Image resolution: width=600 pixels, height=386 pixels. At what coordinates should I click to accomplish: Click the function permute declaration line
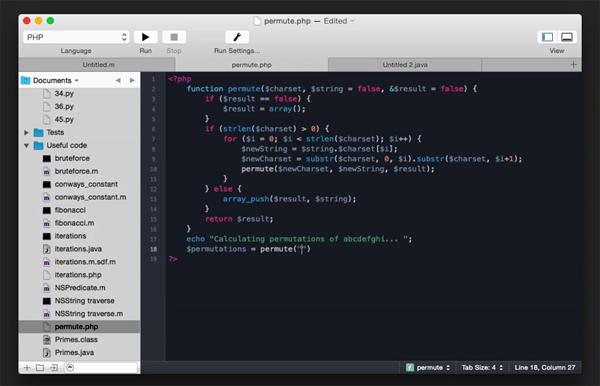point(331,89)
